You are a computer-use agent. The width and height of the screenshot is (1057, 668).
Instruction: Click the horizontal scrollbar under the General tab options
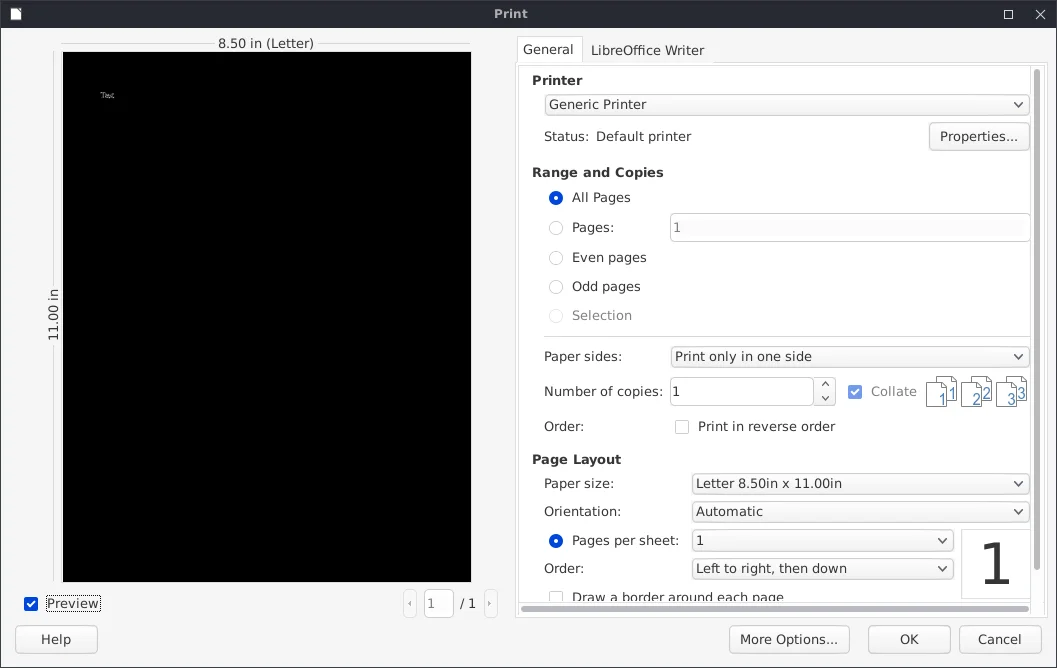pos(775,609)
